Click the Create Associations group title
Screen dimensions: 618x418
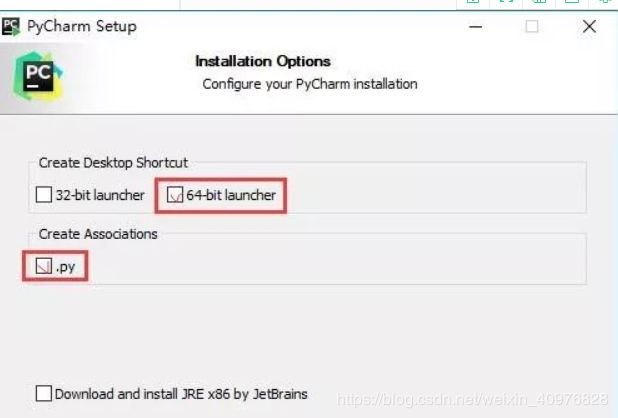pos(98,234)
